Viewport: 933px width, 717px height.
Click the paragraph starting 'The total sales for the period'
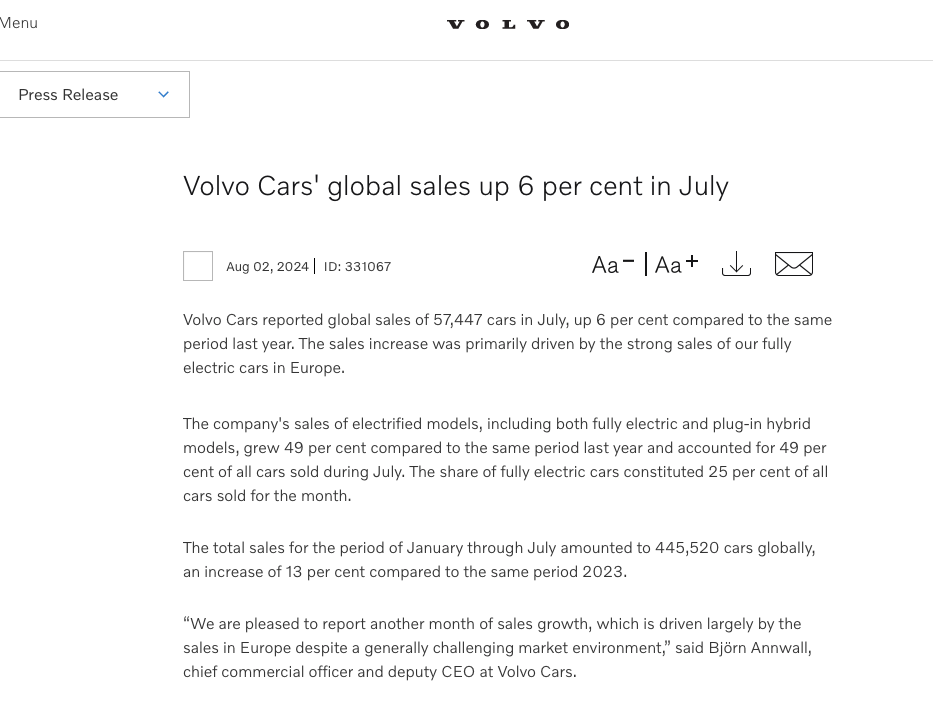[x=499, y=560]
